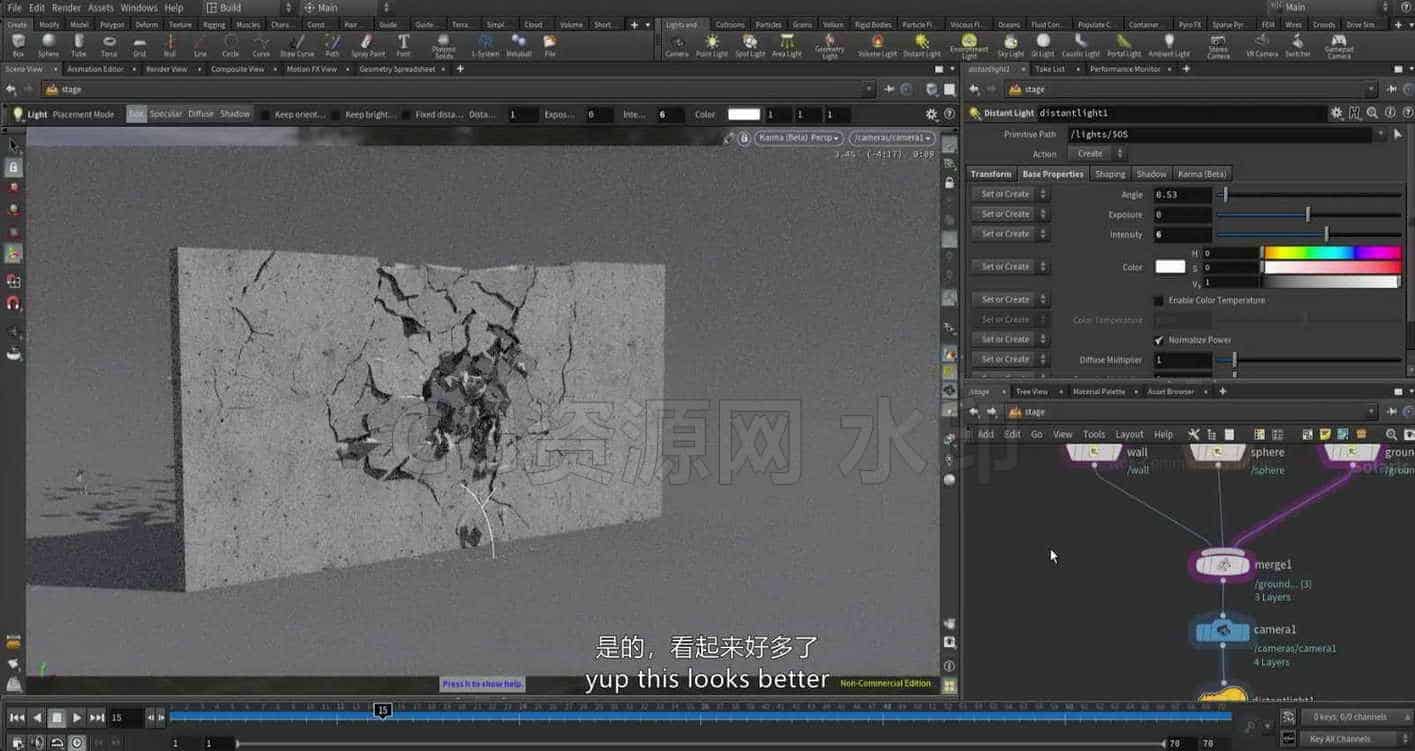This screenshot has width=1415, height=751.
Task: Click the Key All Channels button
Action: point(1340,739)
